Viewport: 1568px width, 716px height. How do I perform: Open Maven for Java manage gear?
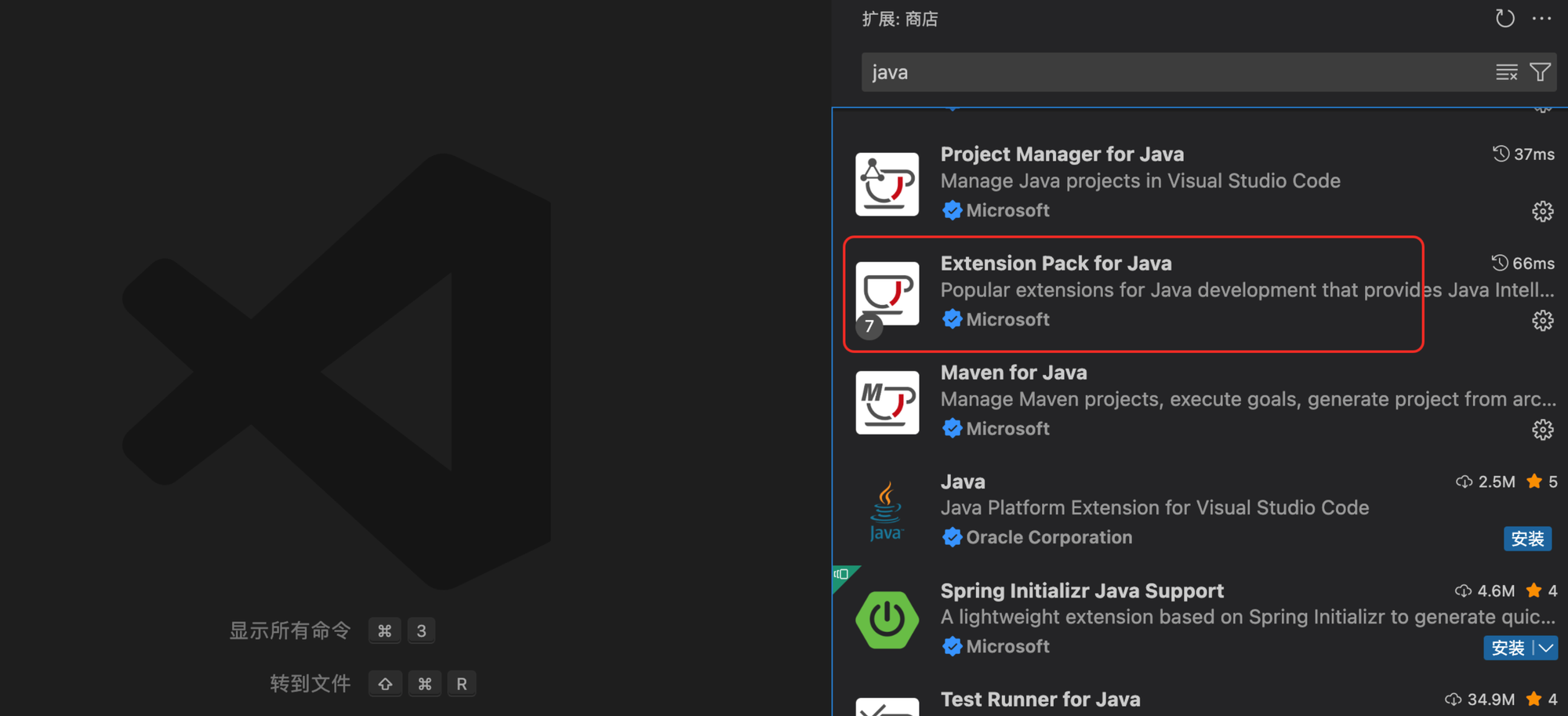tap(1542, 429)
